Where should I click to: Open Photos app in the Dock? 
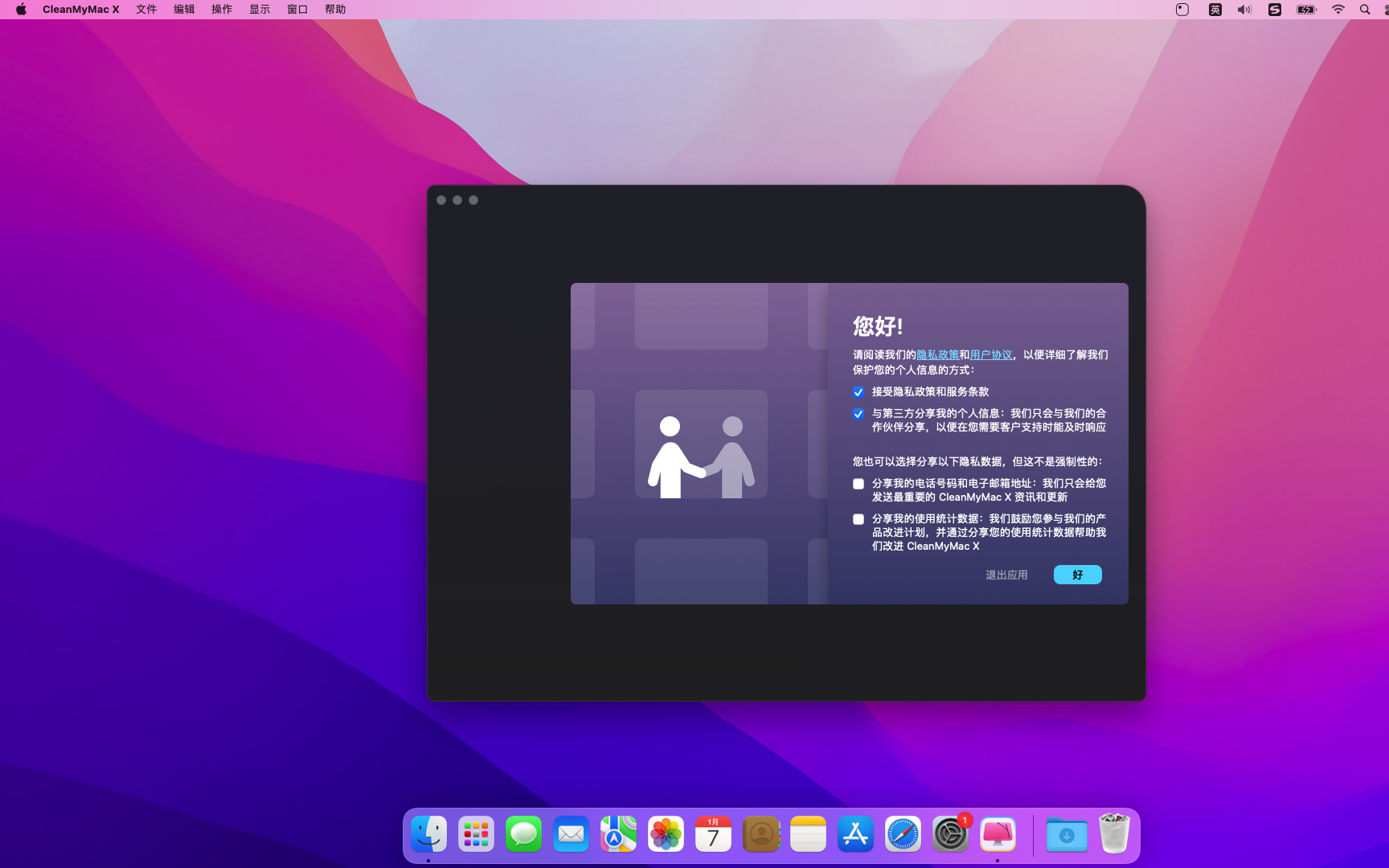[x=666, y=835]
